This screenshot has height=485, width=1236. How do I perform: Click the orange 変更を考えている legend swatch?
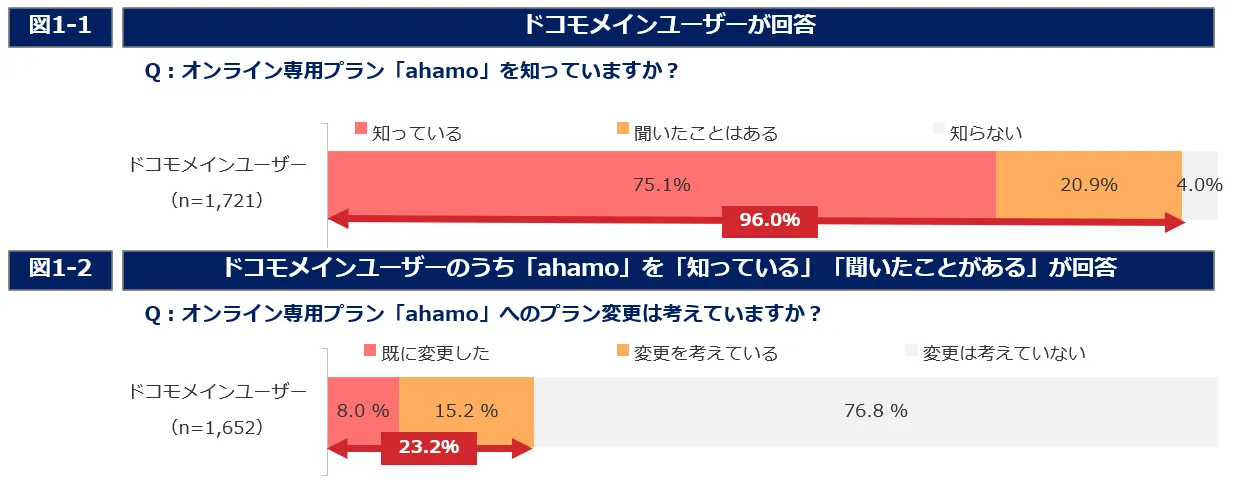(623, 350)
